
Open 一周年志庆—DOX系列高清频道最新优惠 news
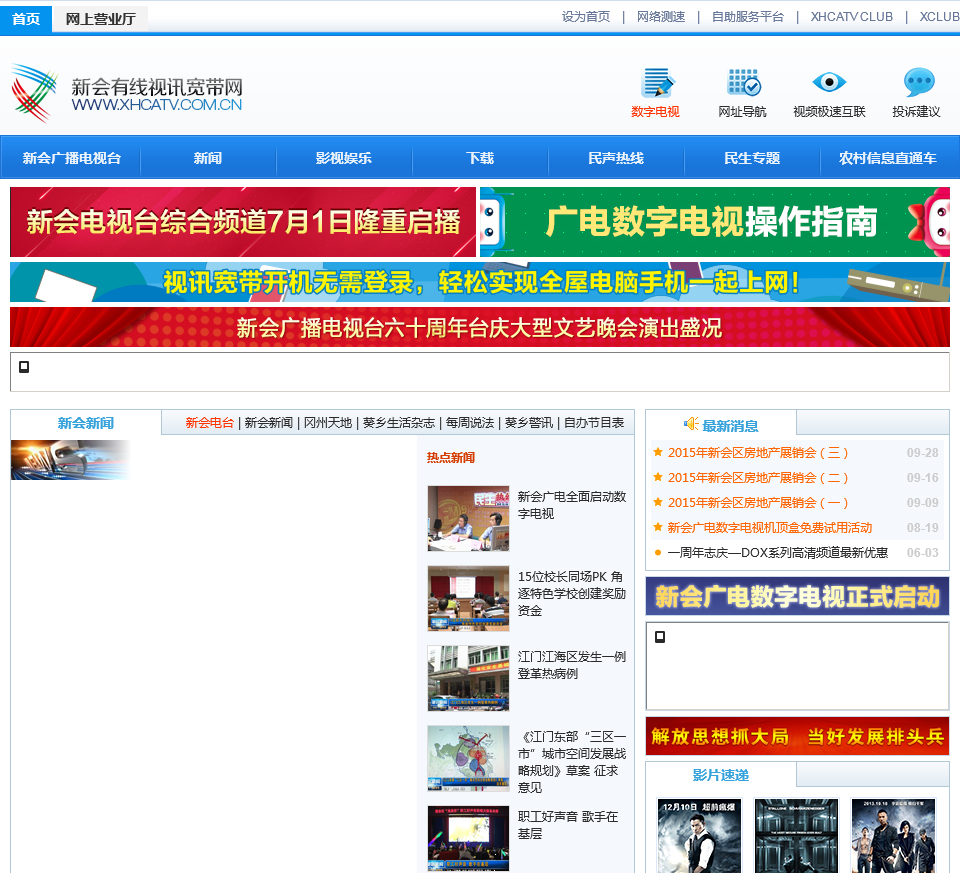point(778,552)
